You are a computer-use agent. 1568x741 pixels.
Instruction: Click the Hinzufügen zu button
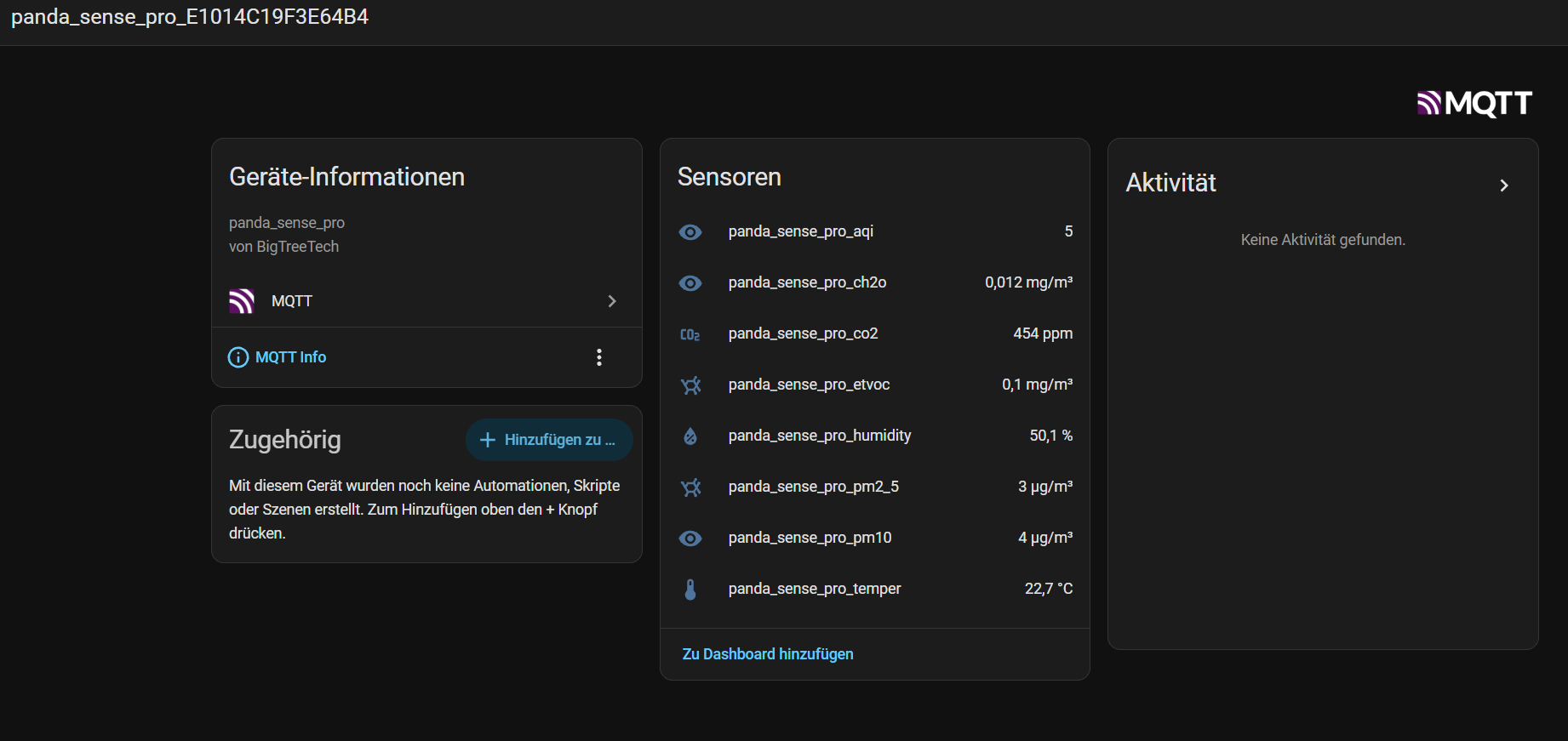click(x=549, y=440)
